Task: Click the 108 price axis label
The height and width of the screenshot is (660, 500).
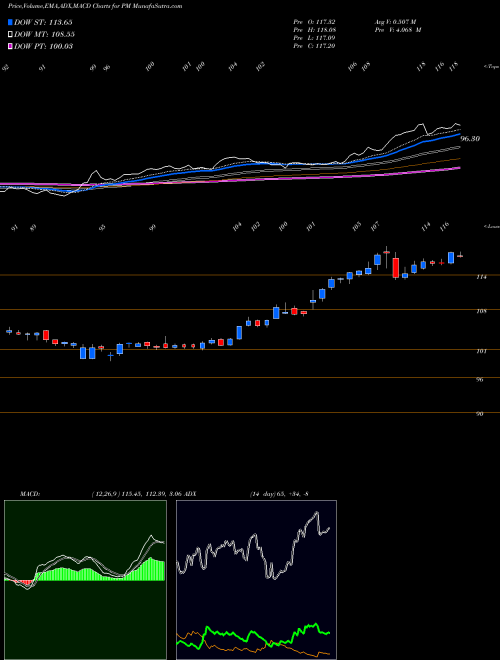Action: 482,311
